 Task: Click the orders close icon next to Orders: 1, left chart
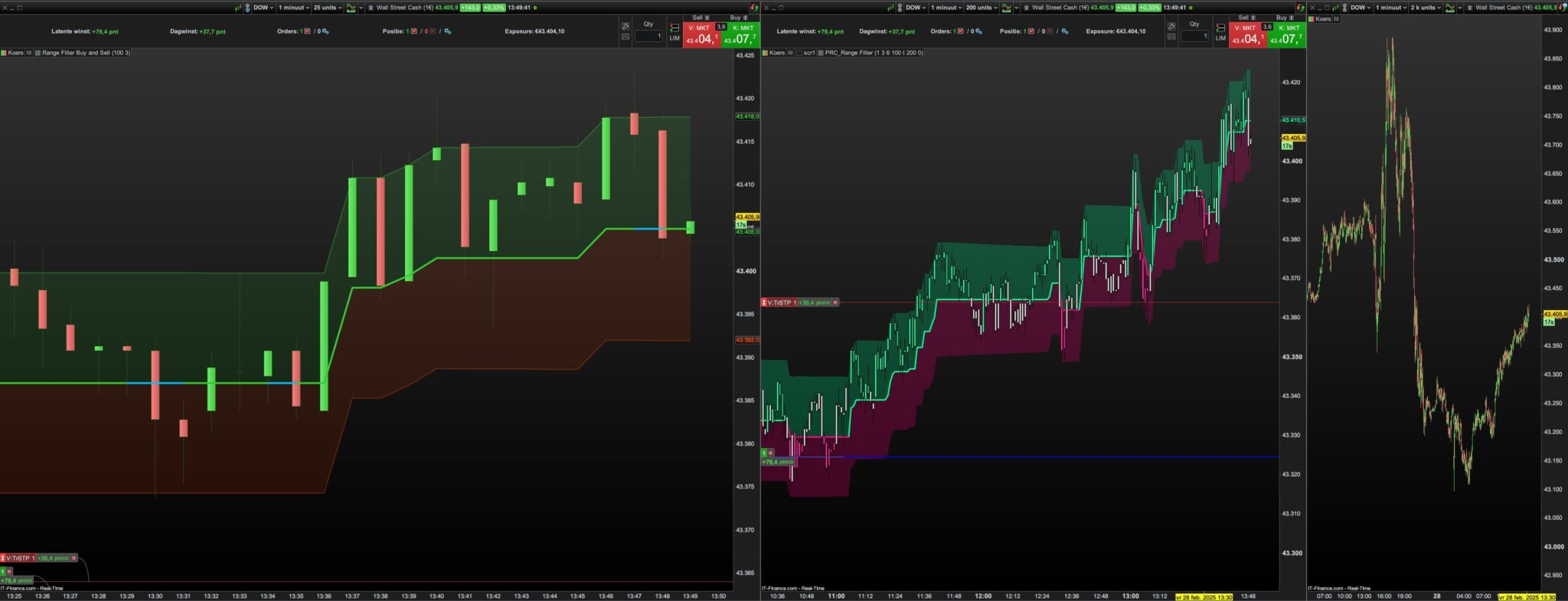tap(308, 31)
